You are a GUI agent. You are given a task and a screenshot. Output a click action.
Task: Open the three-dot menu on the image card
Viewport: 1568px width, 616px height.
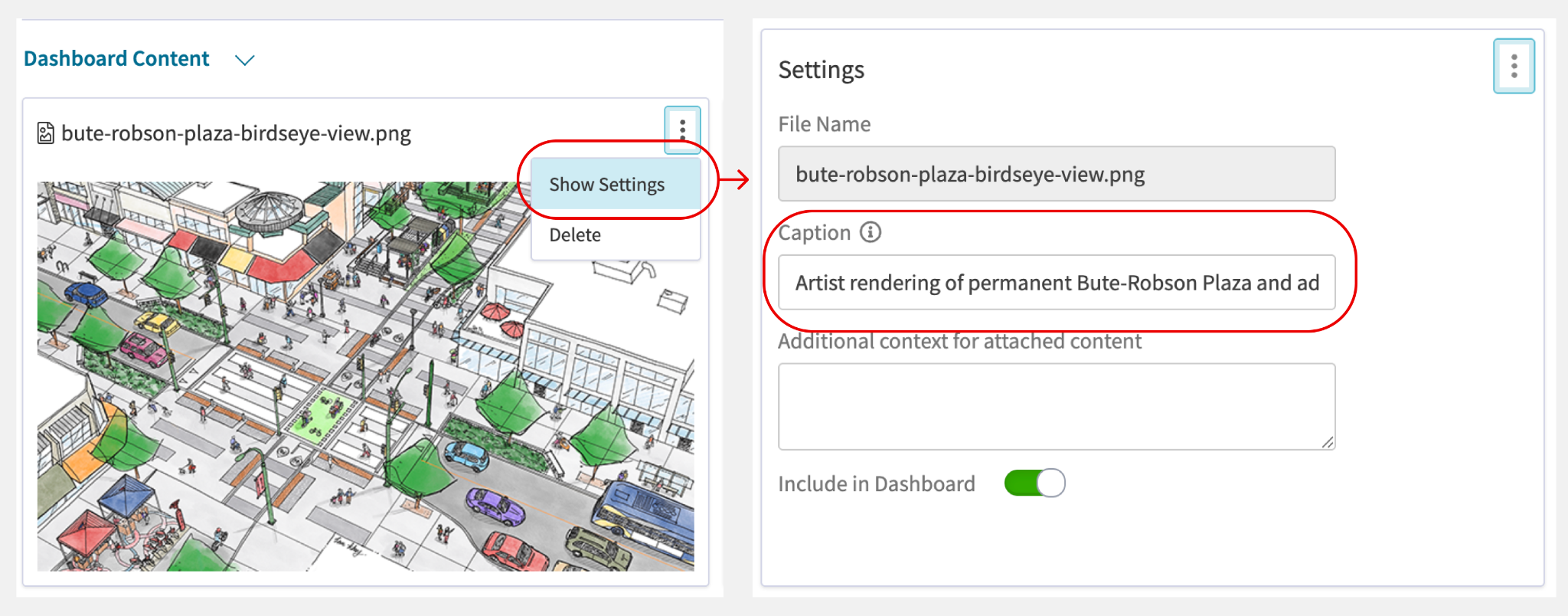pos(682,129)
